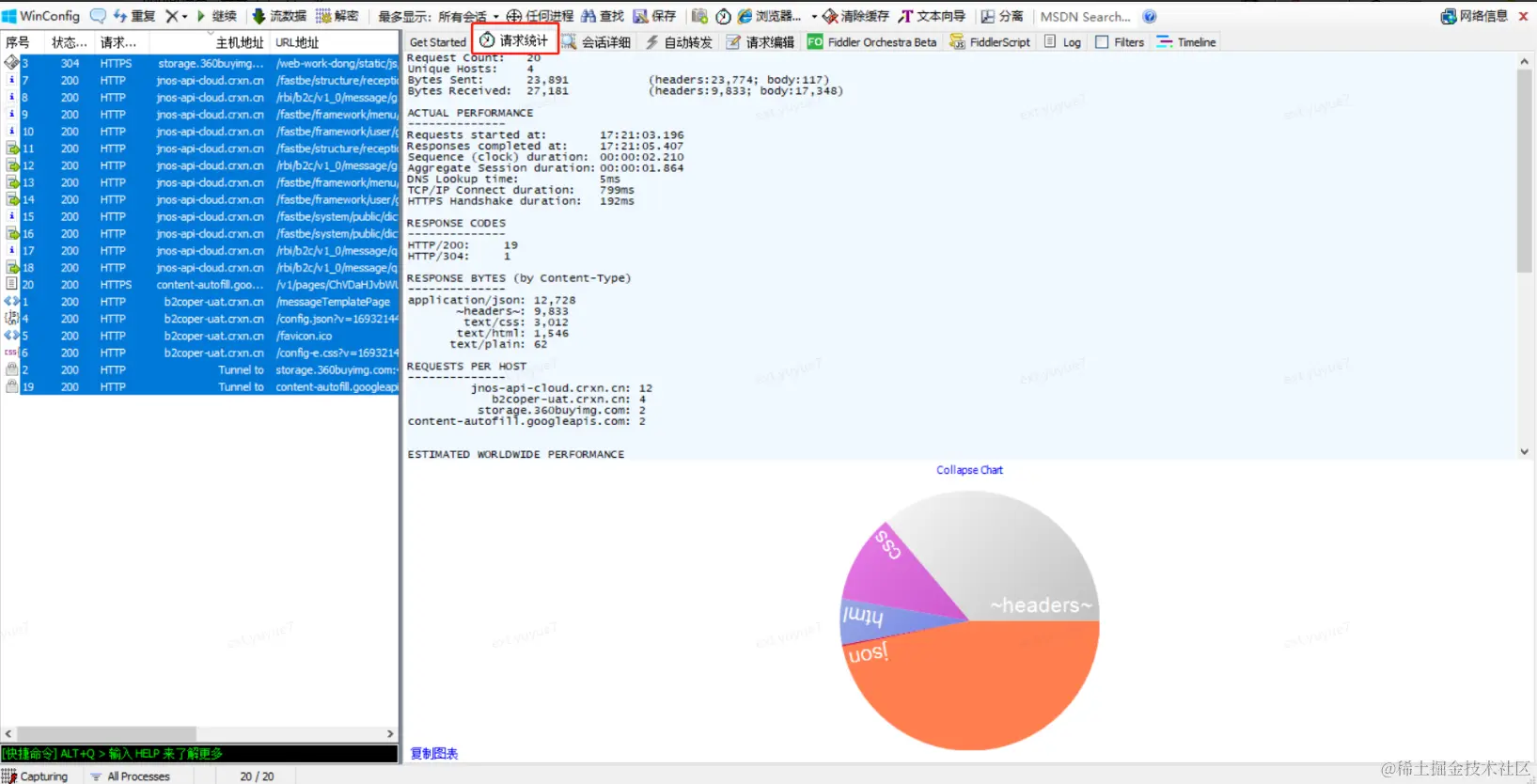Click the timer clock toolbar icon
This screenshot has height=784, width=1537.
pyautogui.click(x=723, y=16)
